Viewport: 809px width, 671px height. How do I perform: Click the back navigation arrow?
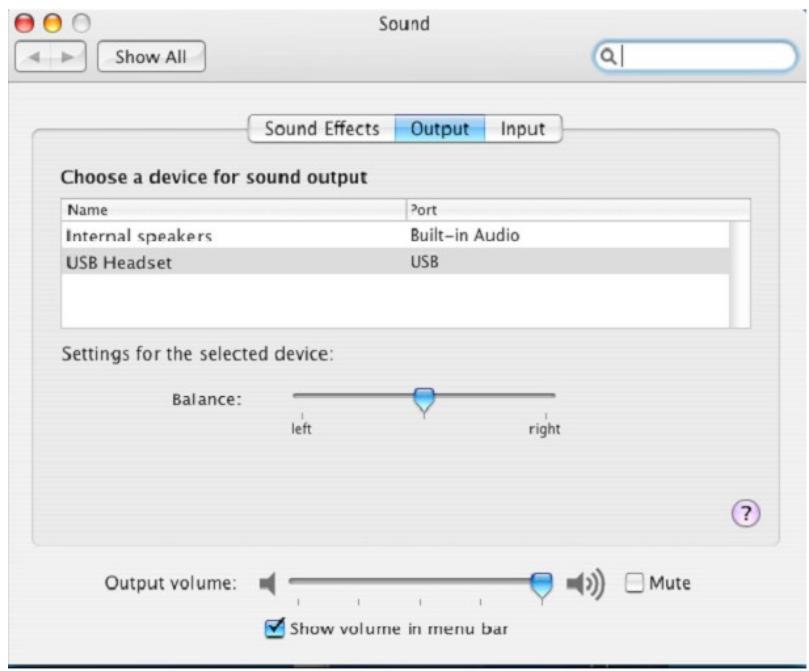[x=36, y=57]
